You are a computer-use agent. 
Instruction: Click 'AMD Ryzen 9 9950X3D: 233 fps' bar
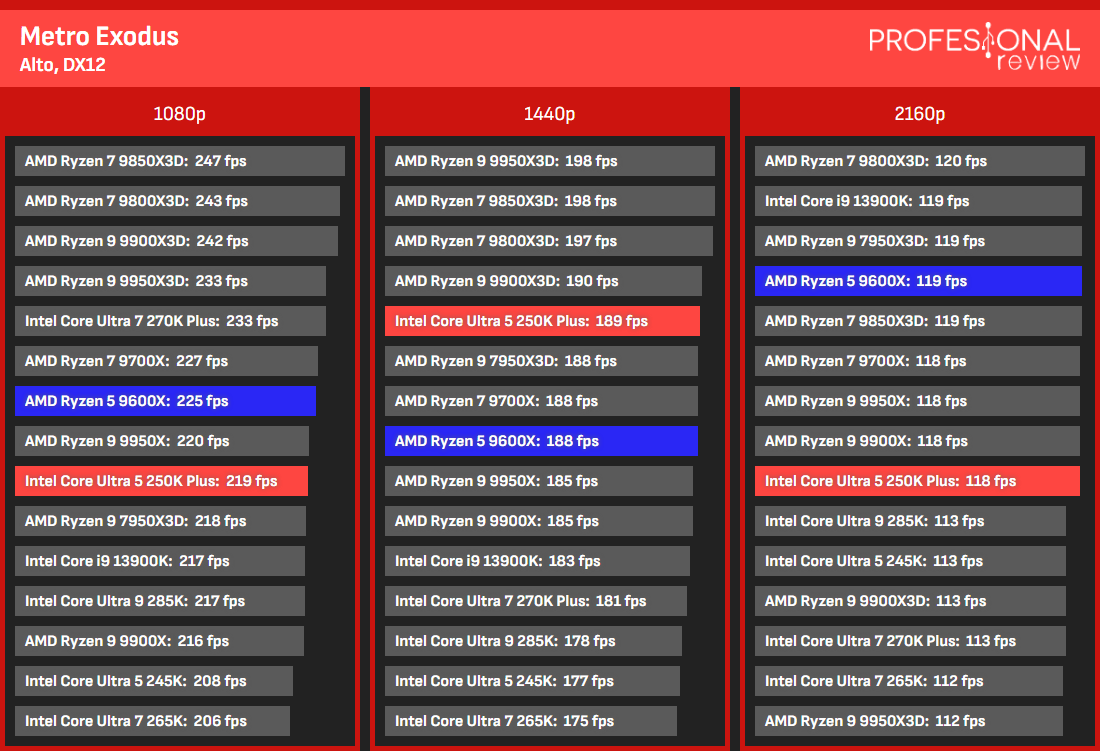(x=170, y=280)
